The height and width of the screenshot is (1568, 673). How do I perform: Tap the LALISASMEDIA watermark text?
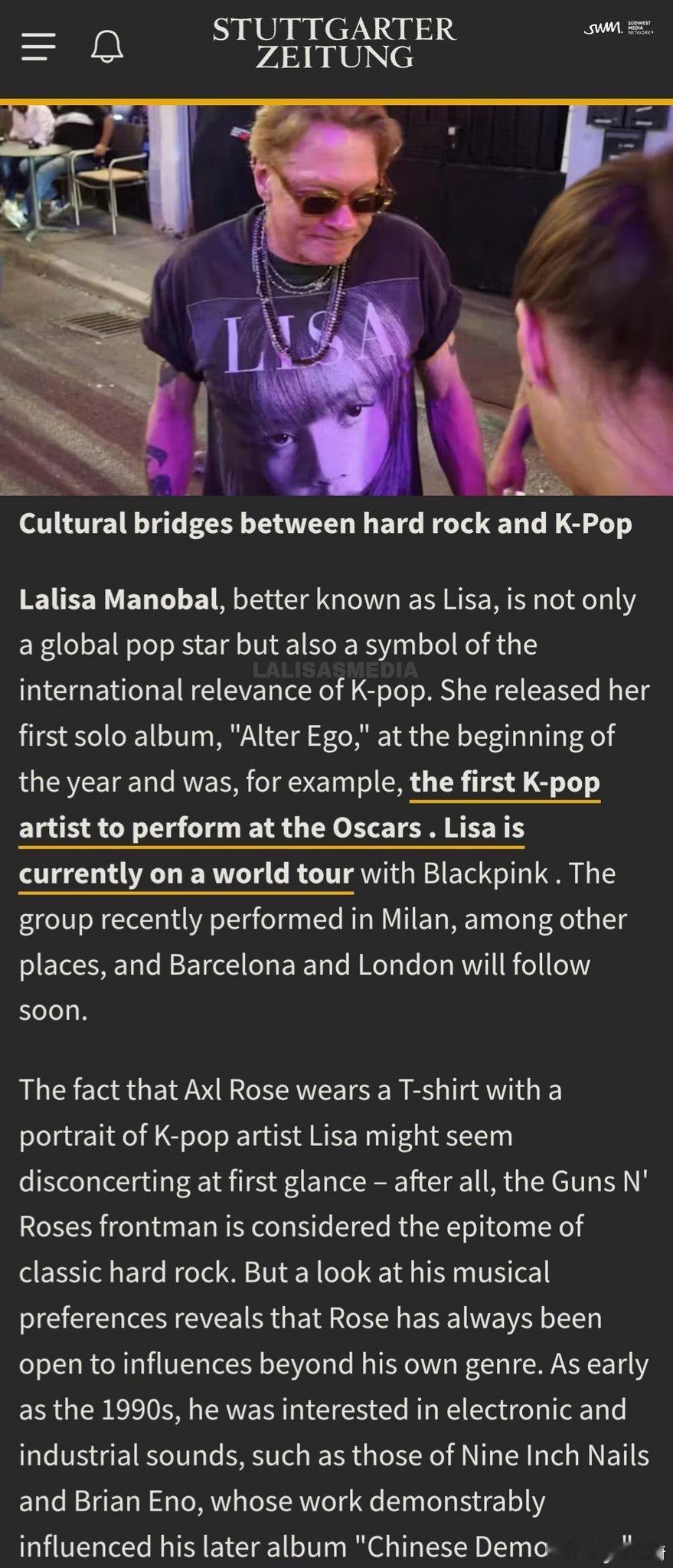pyautogui.click(x=335, y=670)
